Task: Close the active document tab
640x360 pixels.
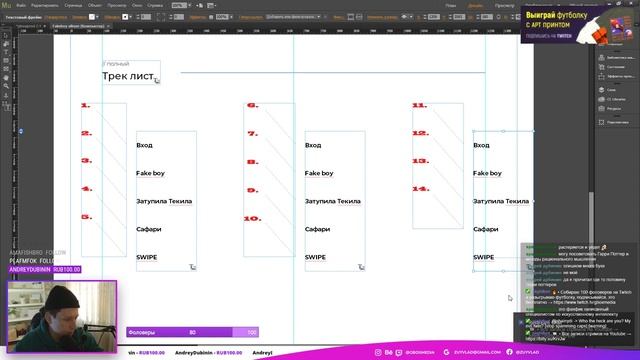Action: [x=108, y=26]
